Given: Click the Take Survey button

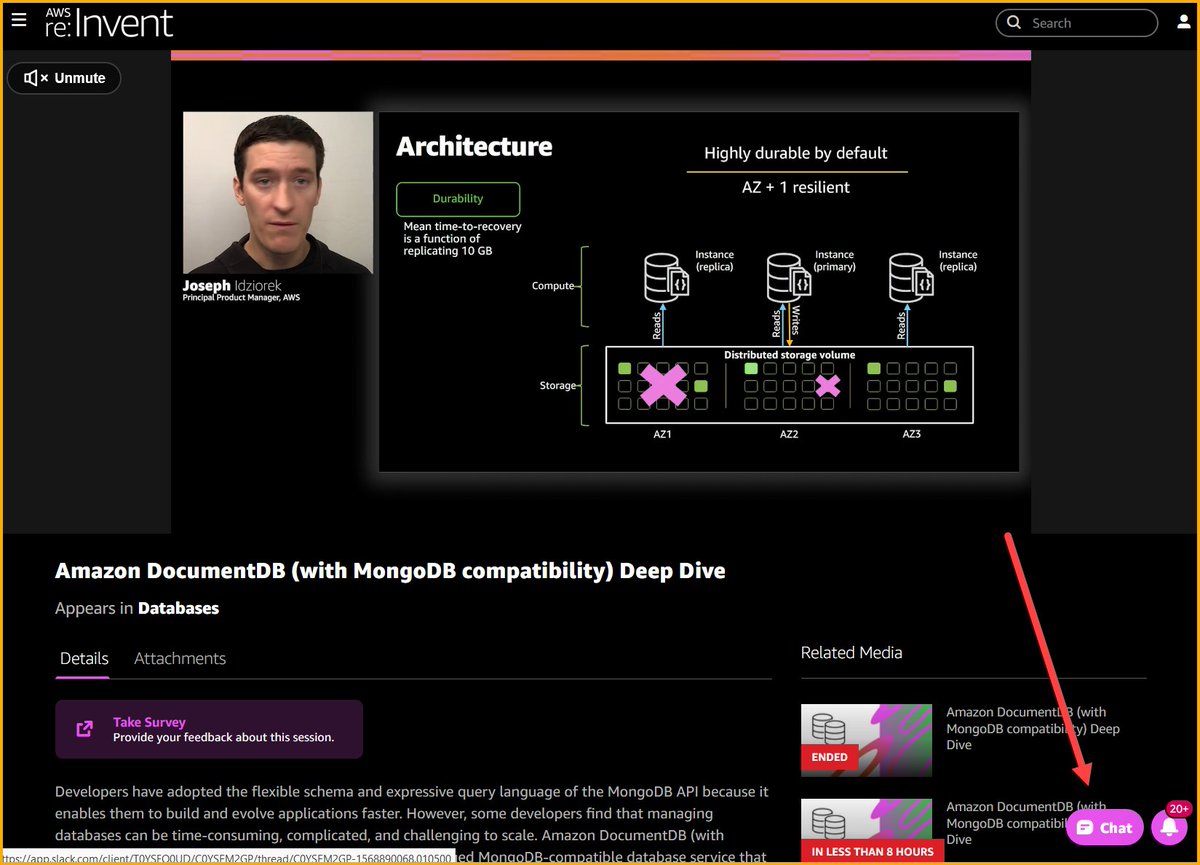Looking at the screenshot, I should 209,729.
